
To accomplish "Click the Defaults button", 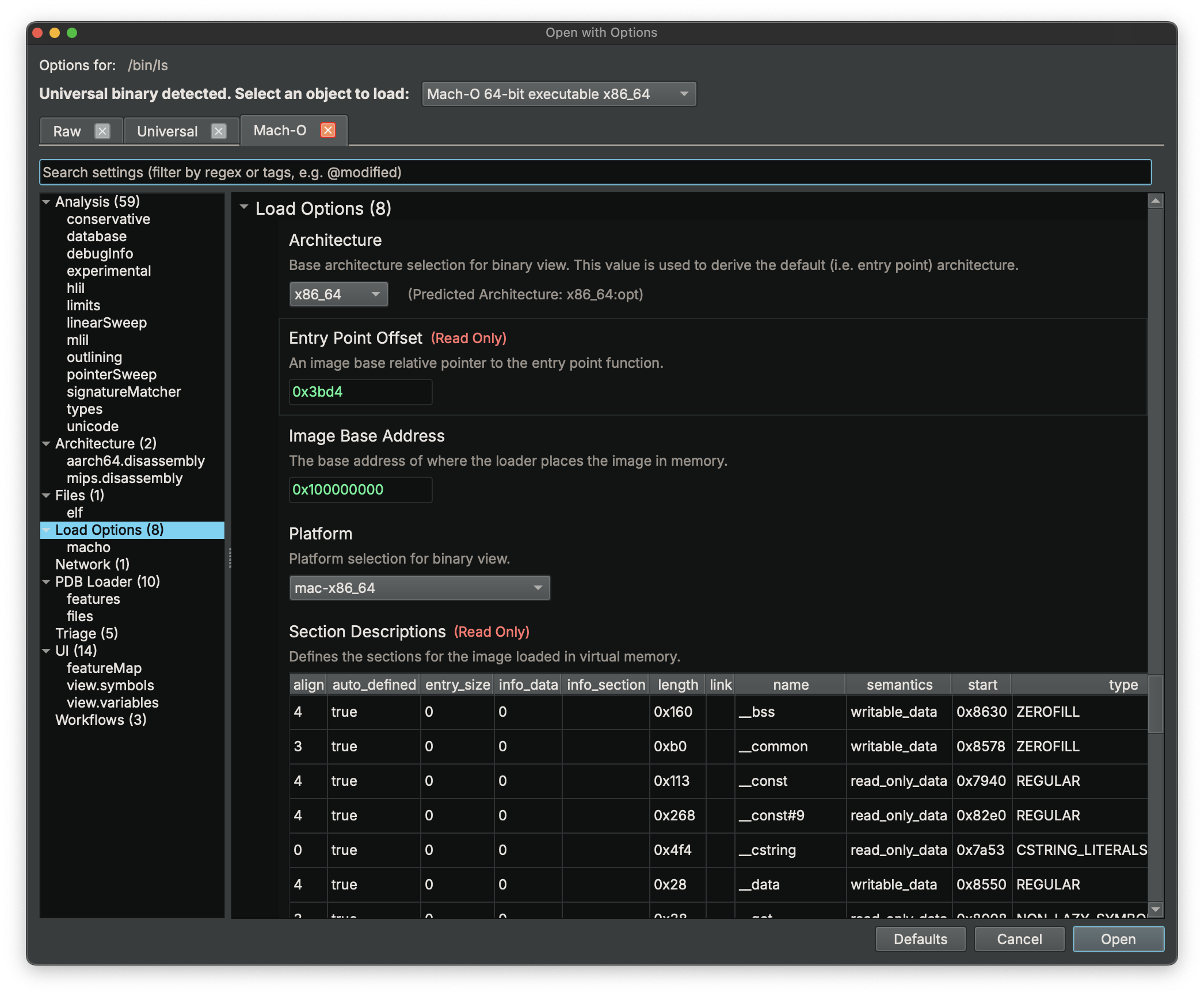I will pyautogui.click(x=920, y=939).
